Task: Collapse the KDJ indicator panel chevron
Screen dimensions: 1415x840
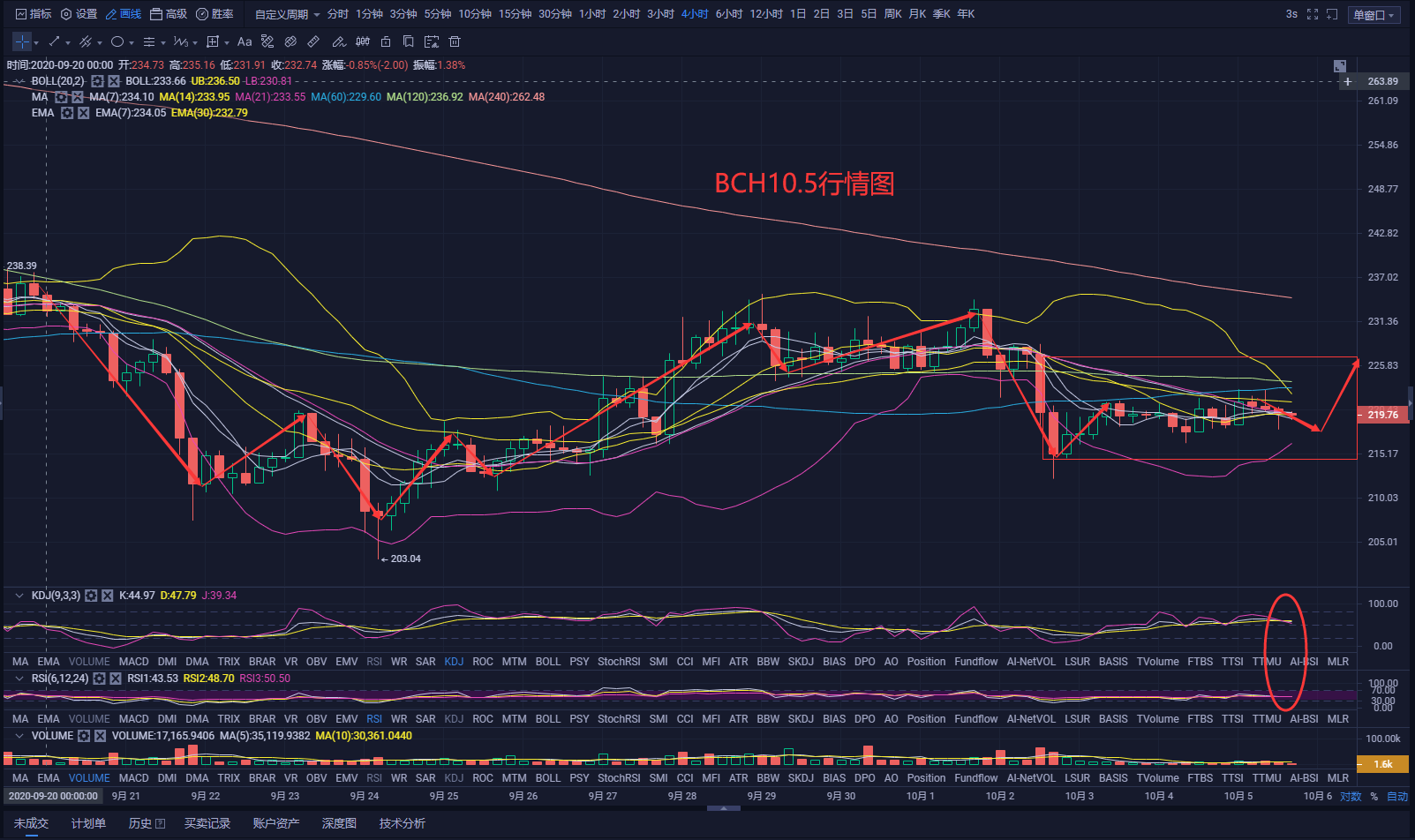Action: [x=19, y=596]
